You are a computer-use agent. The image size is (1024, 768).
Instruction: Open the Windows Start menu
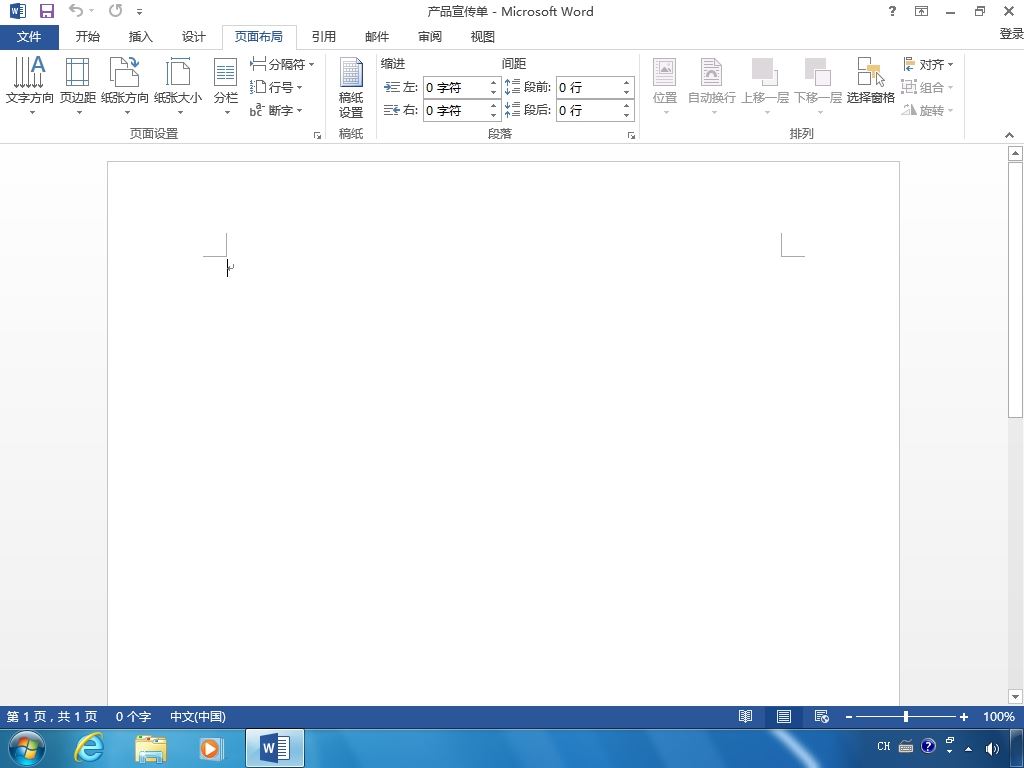[27, 748]
